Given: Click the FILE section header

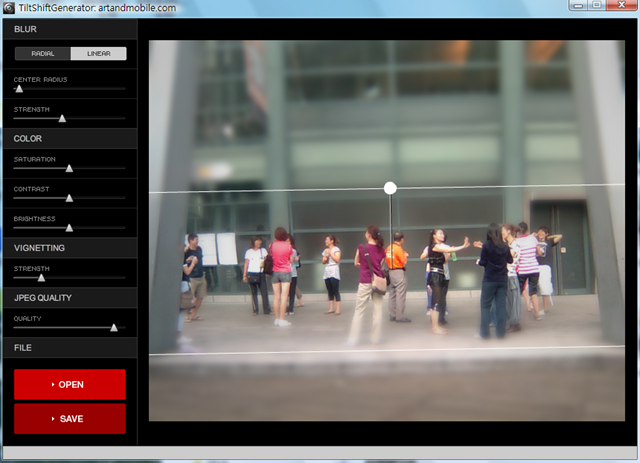Looking at the screenshot, I should 70,347.
